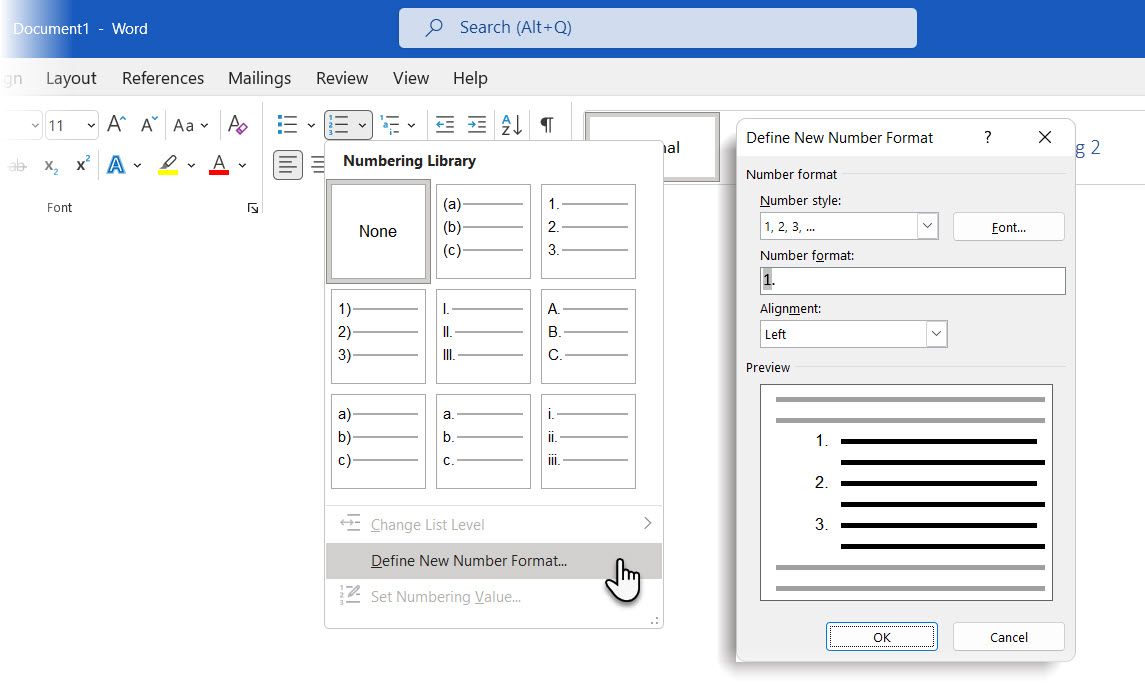
Task: Click inside the Number format field
Action: pyautogui.click(x=910, y=280)
